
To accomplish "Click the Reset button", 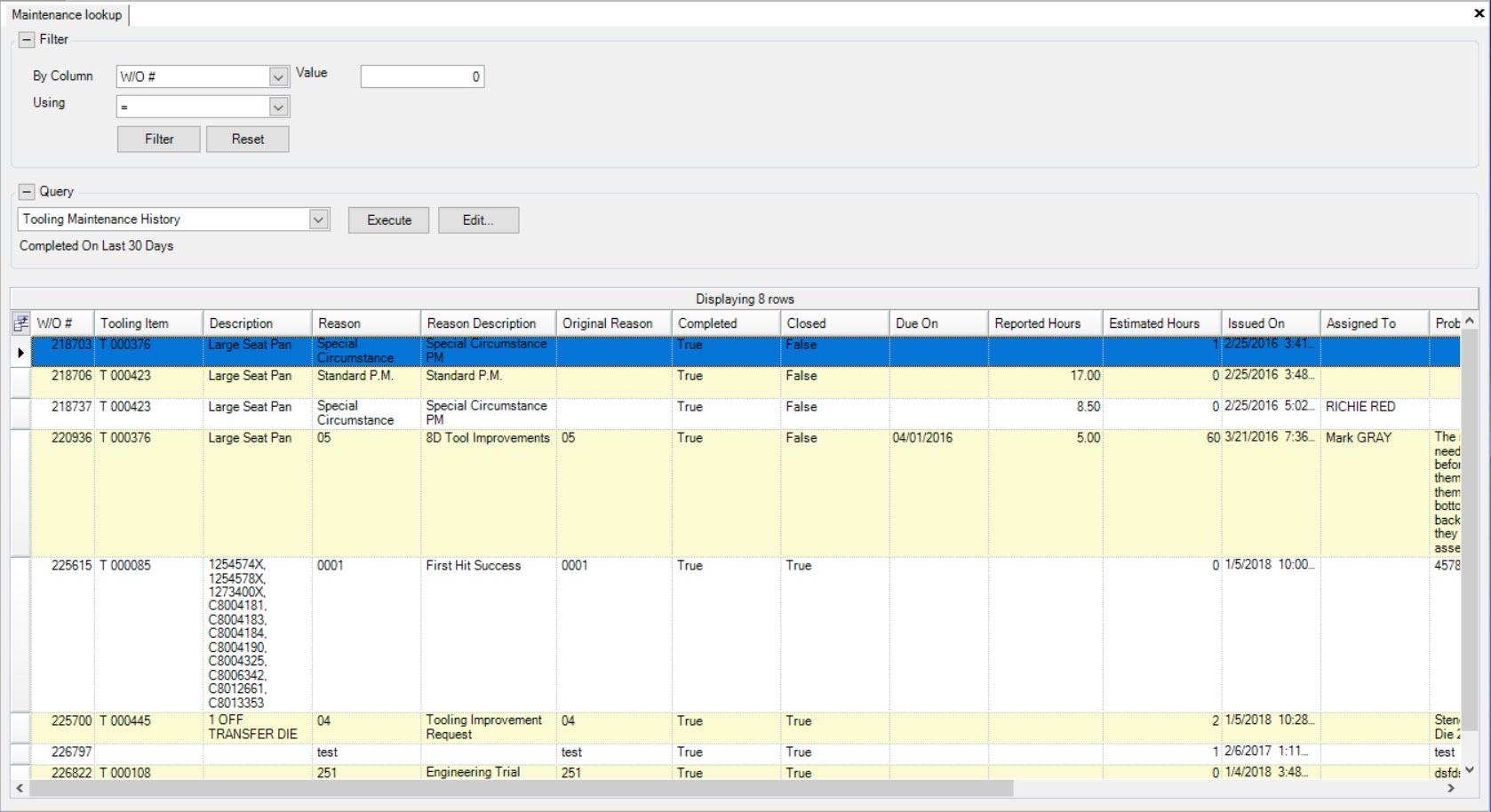I will (248, 139).
